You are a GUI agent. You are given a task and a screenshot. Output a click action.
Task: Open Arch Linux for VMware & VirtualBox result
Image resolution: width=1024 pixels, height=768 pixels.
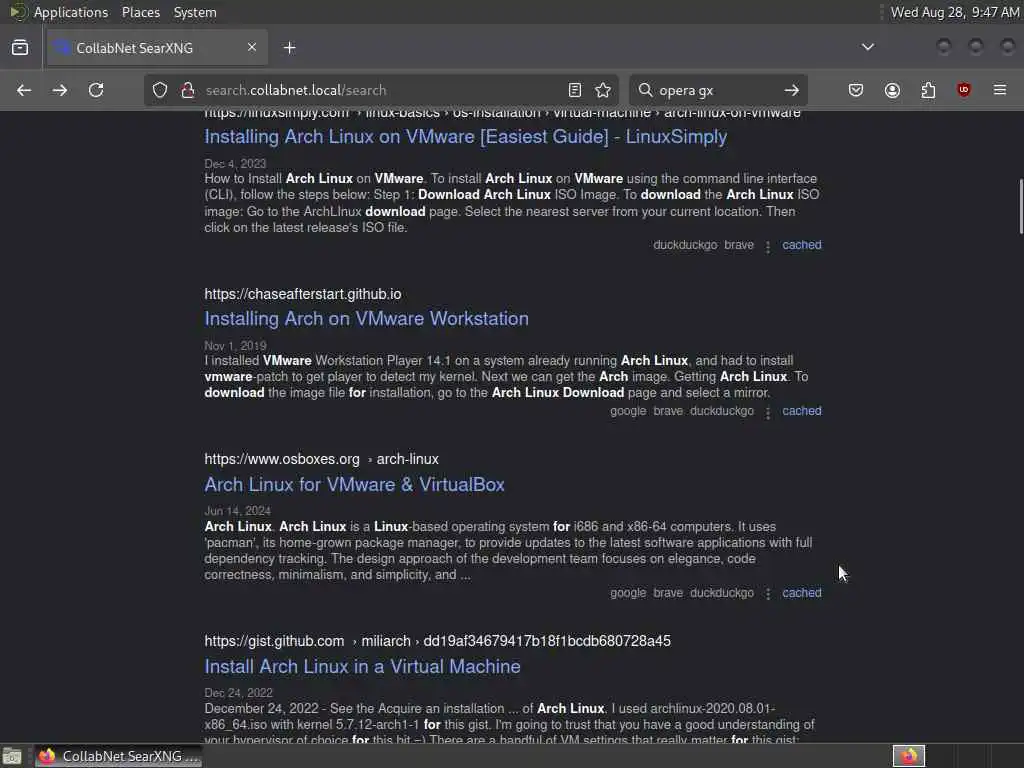pos(355,485)
